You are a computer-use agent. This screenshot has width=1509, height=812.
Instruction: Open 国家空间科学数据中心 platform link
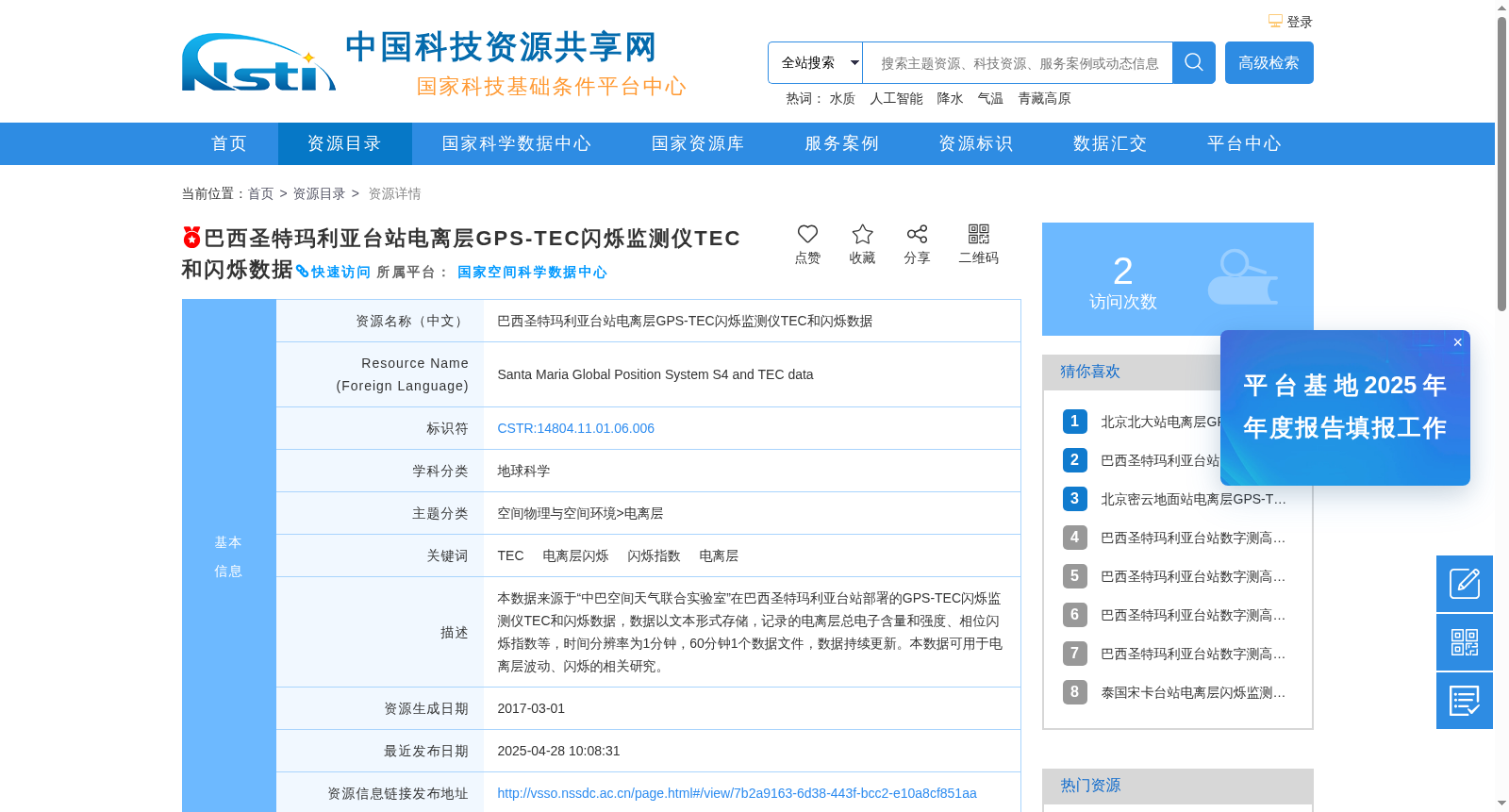532,272
